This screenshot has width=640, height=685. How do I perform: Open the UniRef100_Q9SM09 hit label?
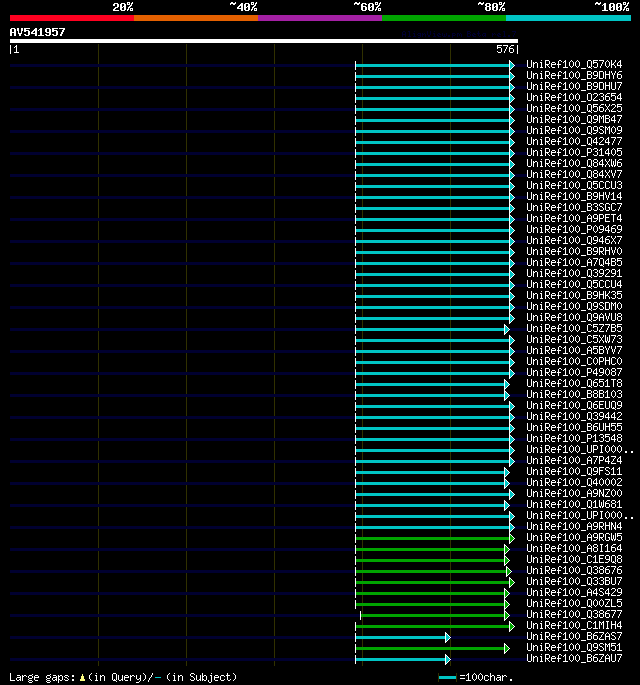coord(574,130)
